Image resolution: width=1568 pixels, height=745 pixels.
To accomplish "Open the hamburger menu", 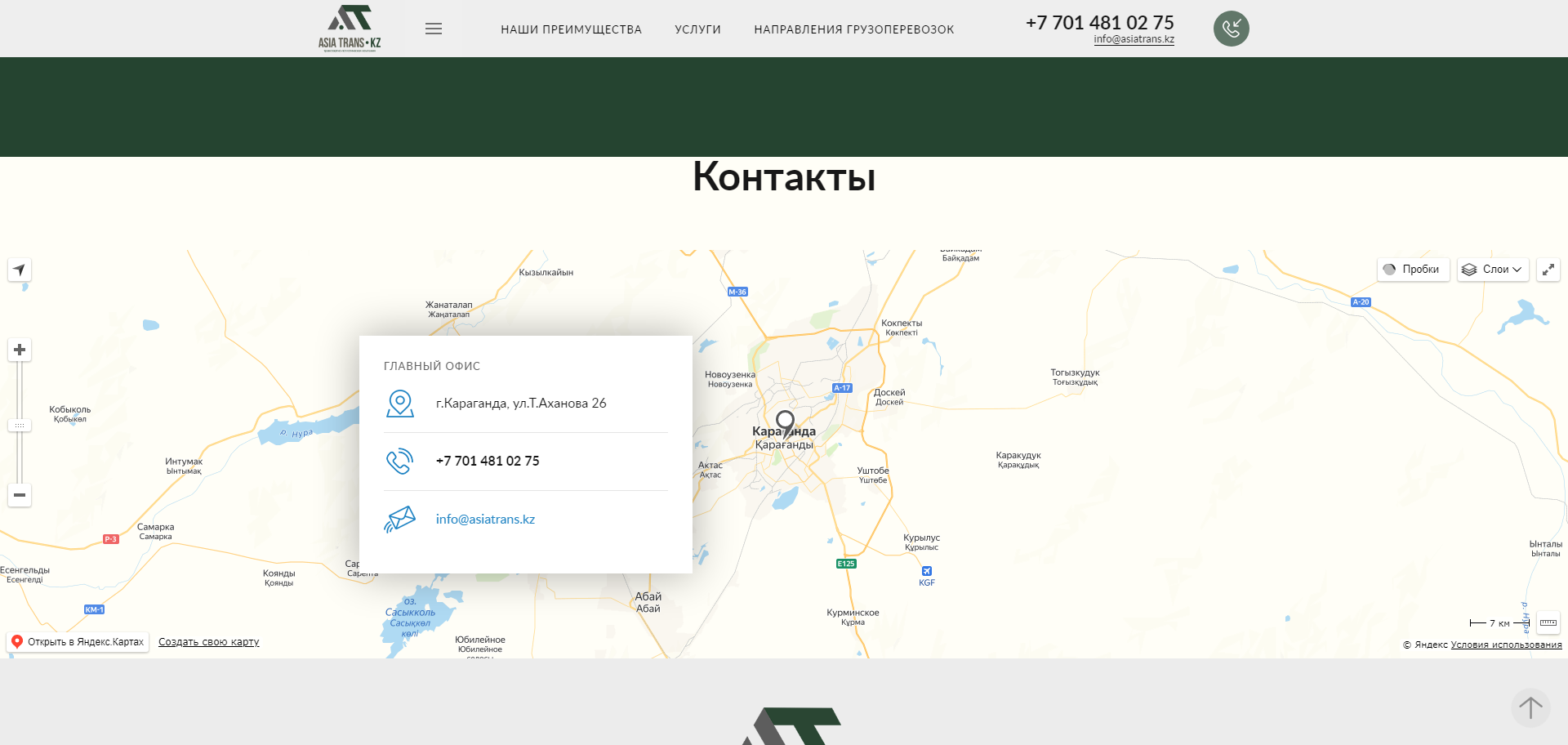I will click(434, 29).
